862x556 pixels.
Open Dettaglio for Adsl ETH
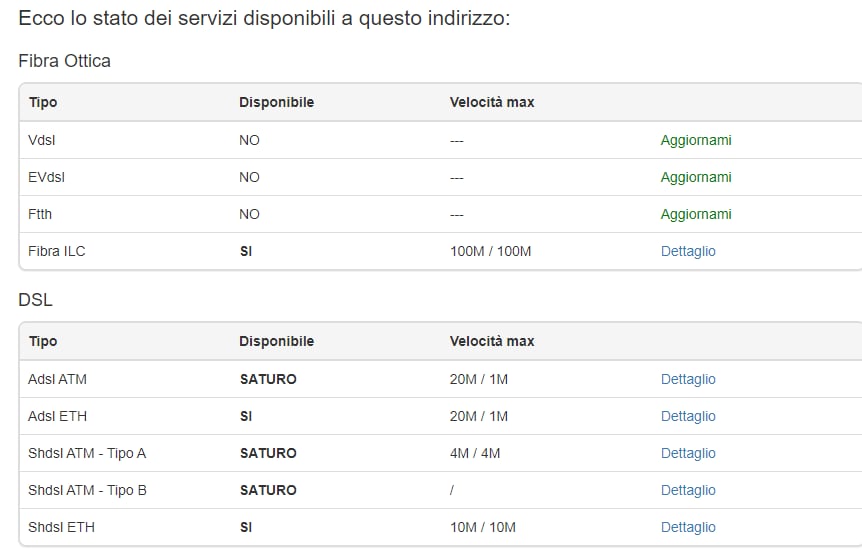(688, 416)
